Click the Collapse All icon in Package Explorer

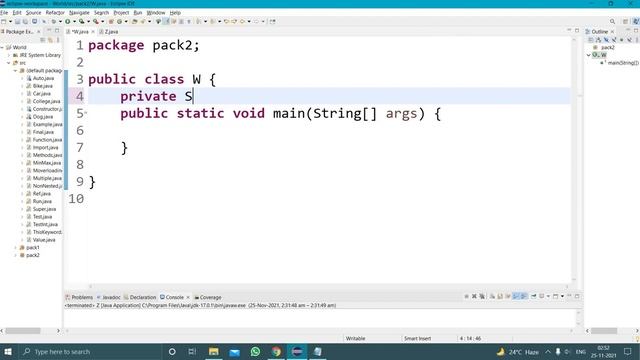point(43,40)
